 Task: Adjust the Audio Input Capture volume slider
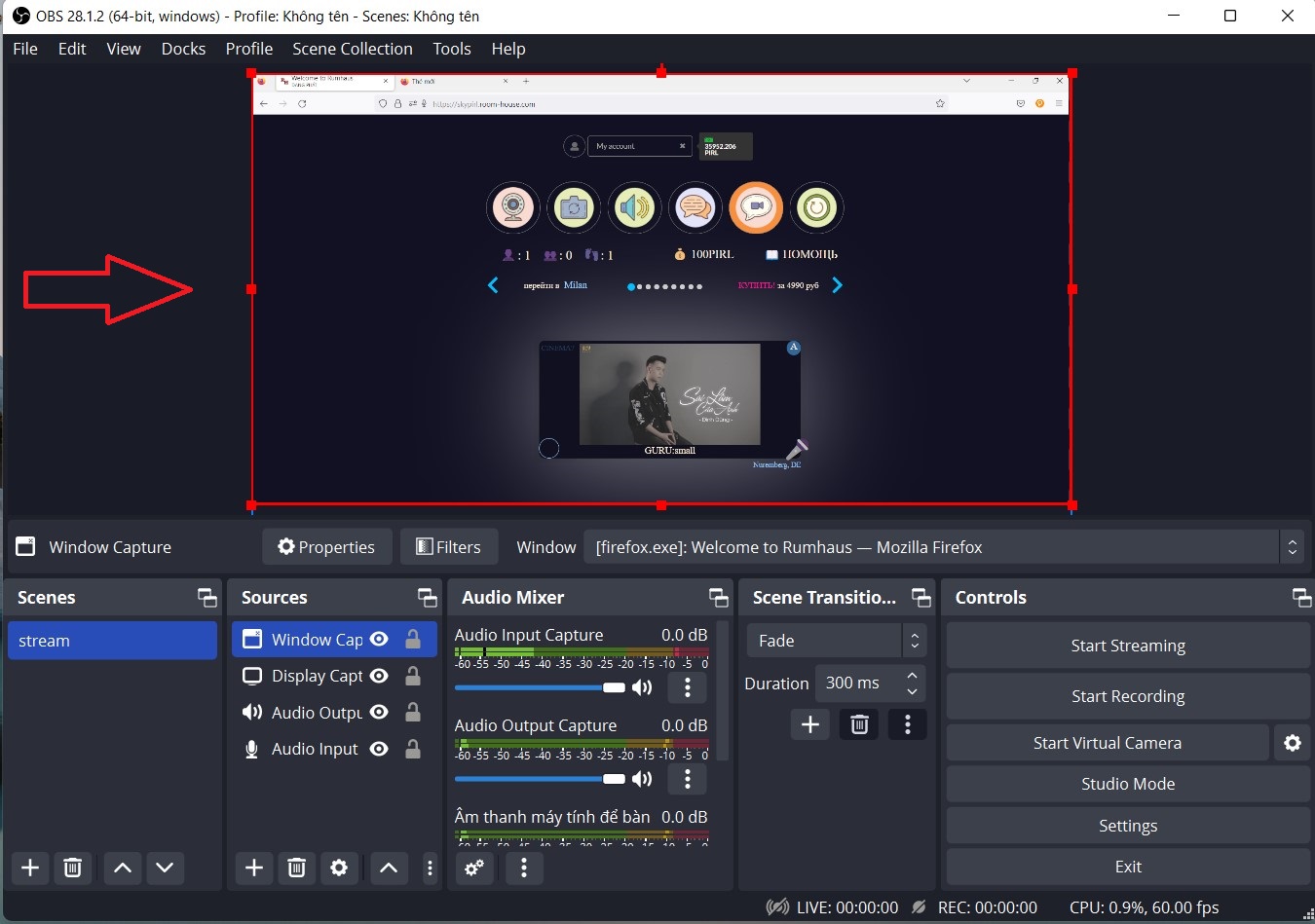540,687
